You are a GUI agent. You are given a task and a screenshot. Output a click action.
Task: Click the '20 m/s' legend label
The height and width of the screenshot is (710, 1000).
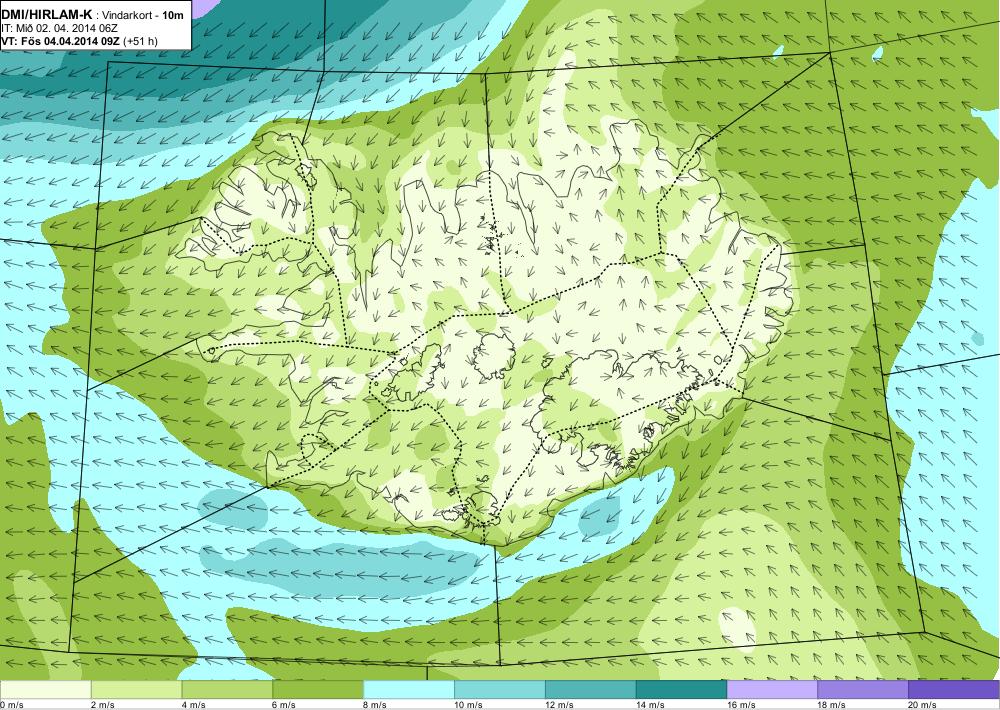click(923, 705)
